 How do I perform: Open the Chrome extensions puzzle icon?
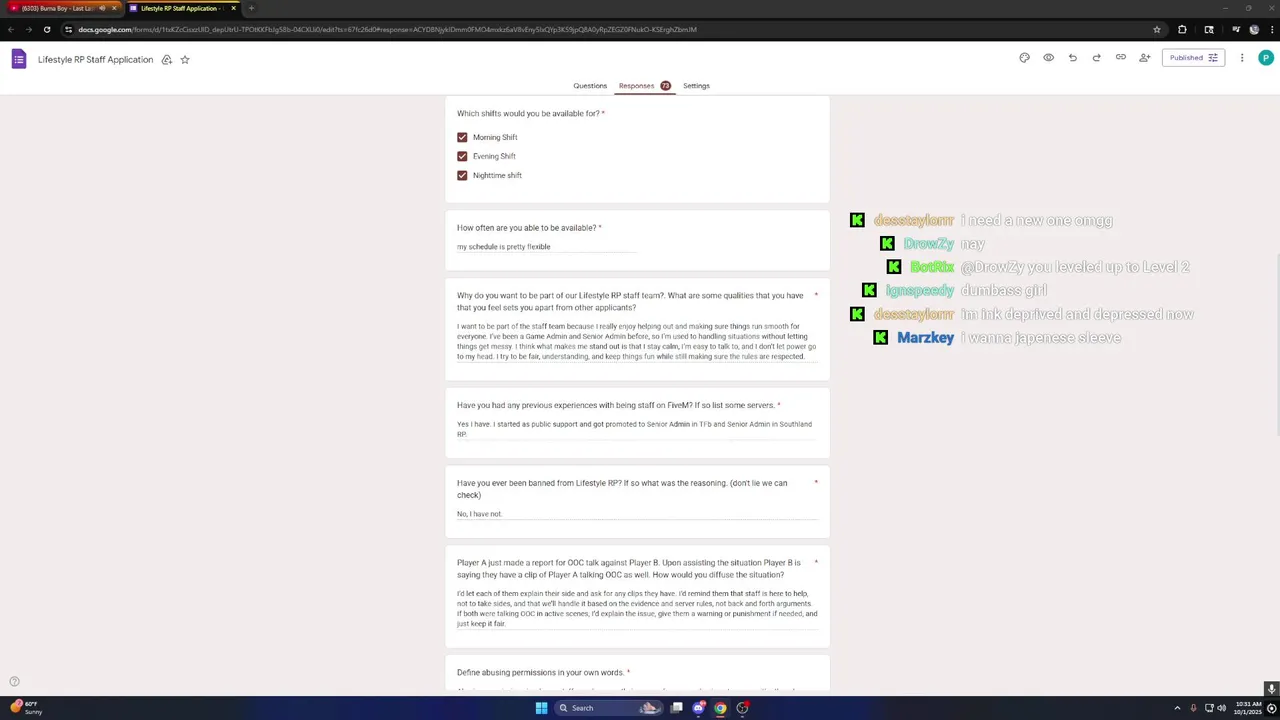(x=1182, y=29)
